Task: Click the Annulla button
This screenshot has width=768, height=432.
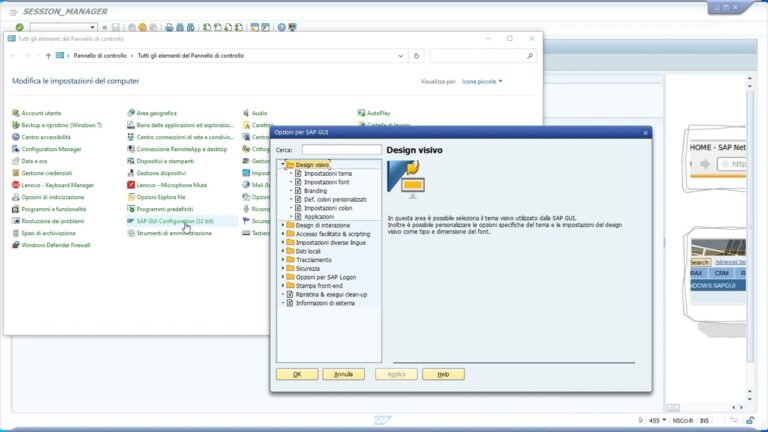Action: [x=343, y=374]
